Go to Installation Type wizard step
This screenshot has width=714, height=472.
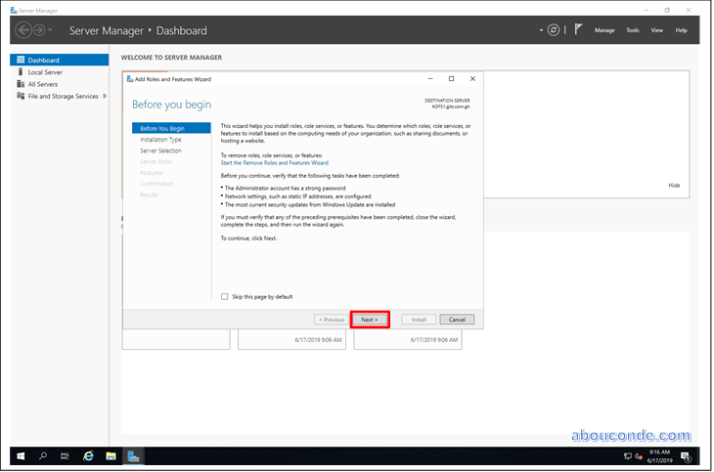161,140
